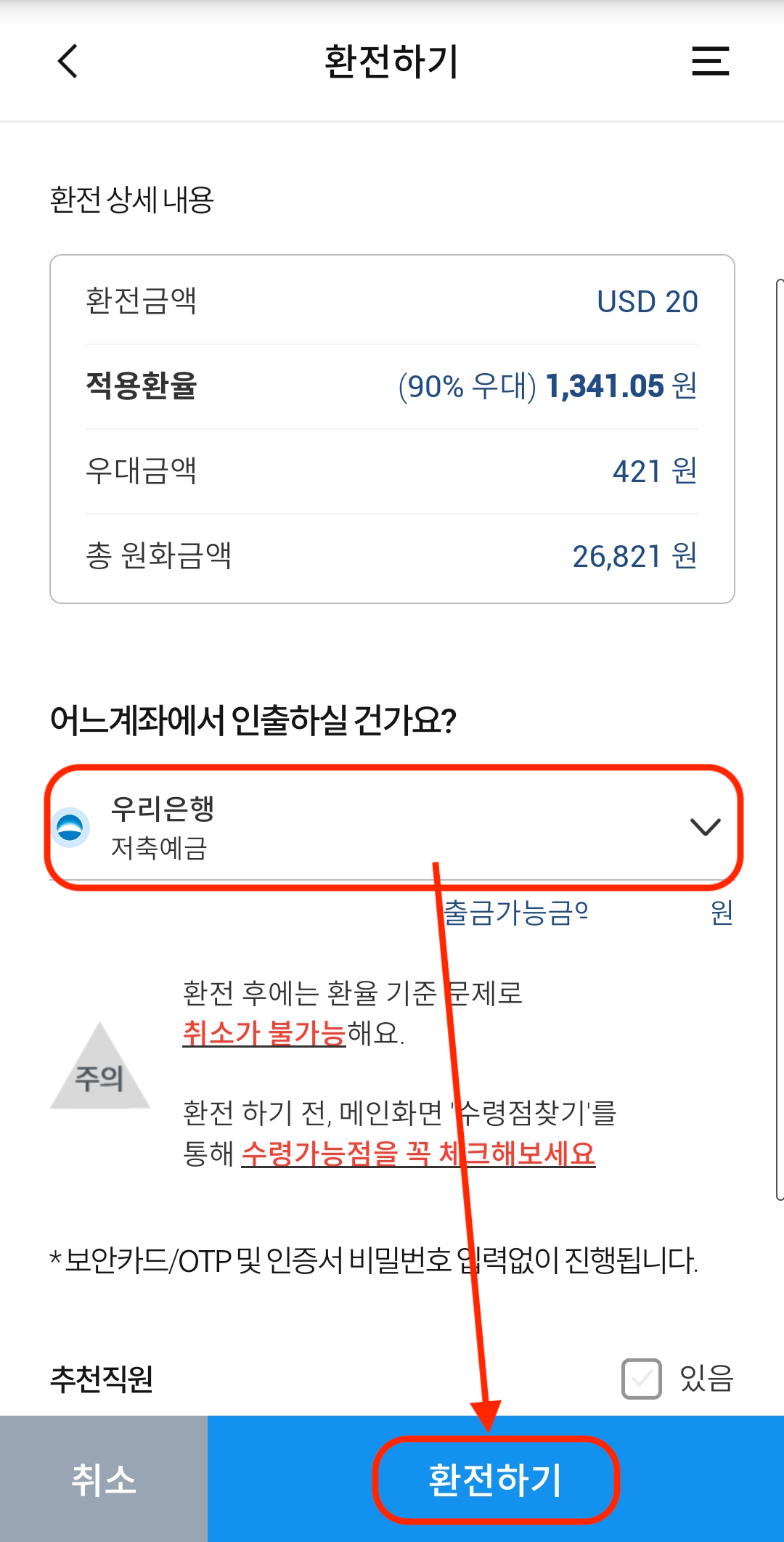Click the gray 취소 button
Screen dimensions: 784x1542
coord(104,1480)
